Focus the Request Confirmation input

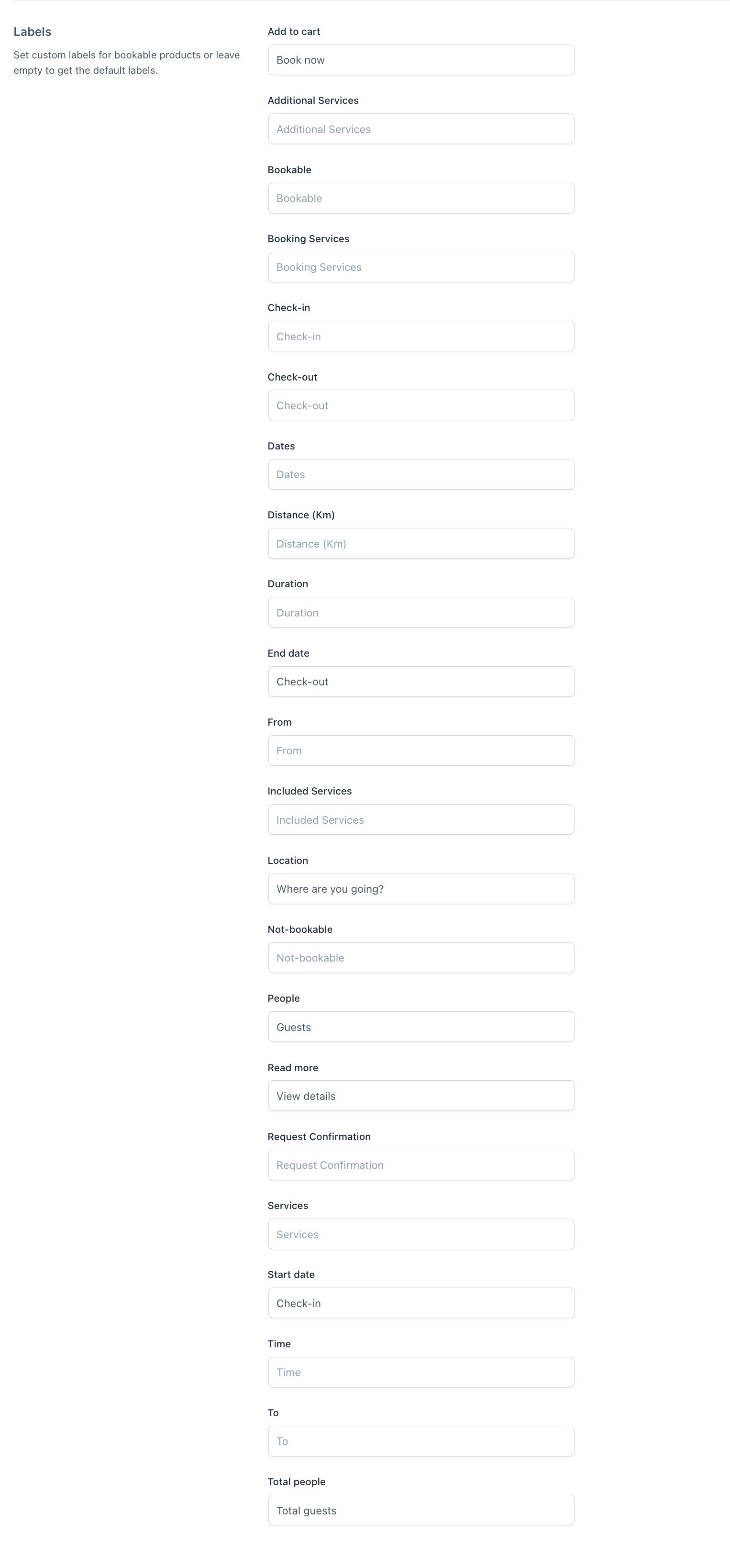click(x=421, y=1165)
